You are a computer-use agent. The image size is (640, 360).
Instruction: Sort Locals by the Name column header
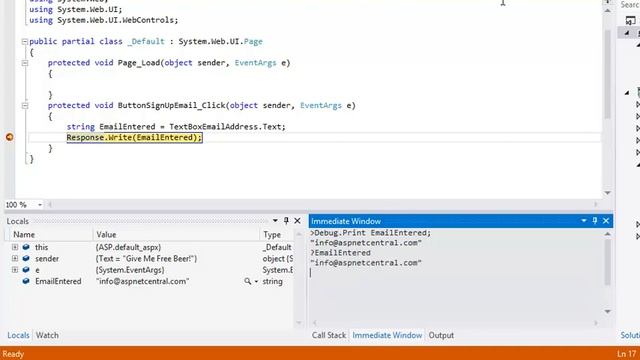tap(51, 235)
